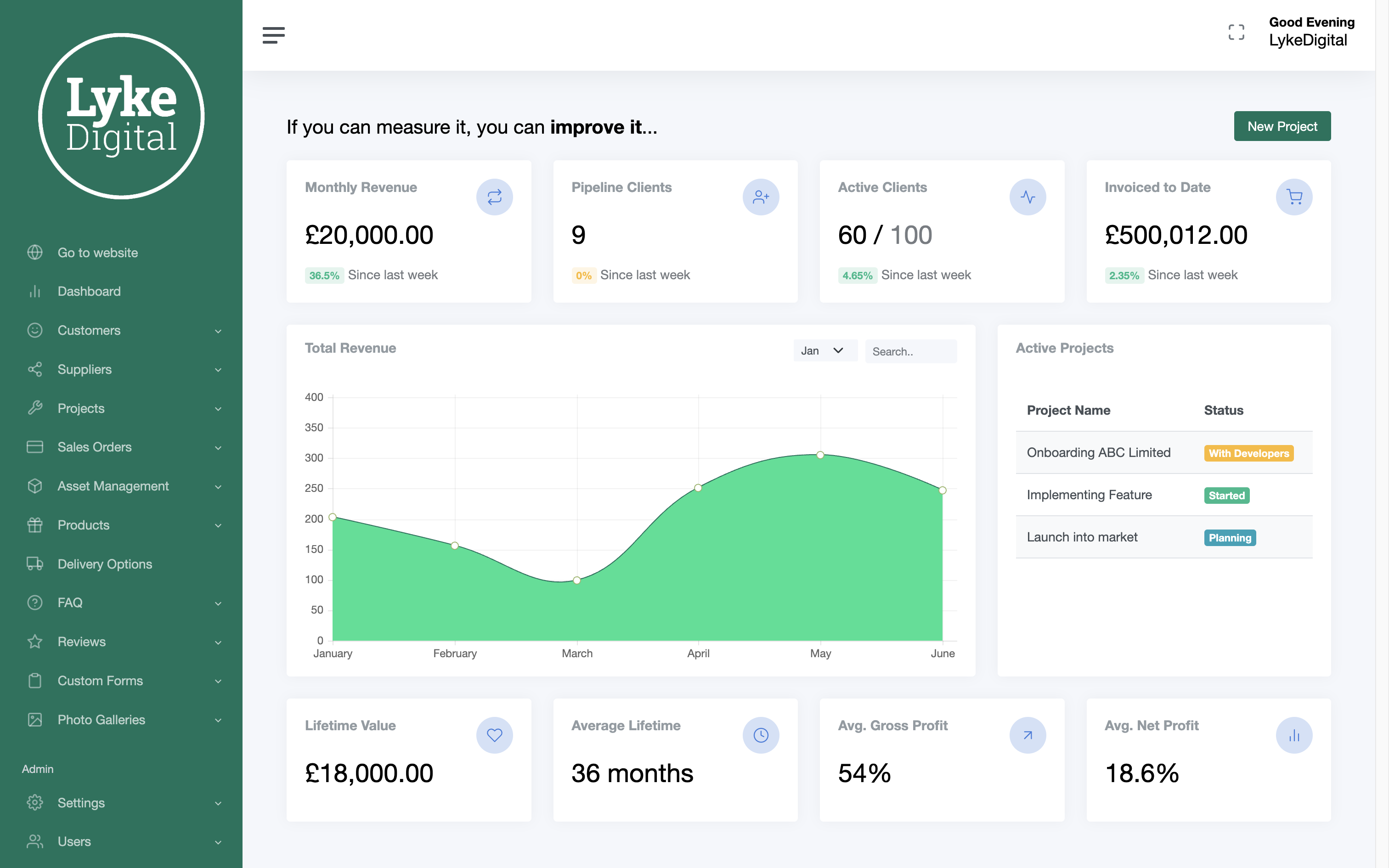Click the May data point on chart
Screen dimensions: 1389x868
point(820,455)
